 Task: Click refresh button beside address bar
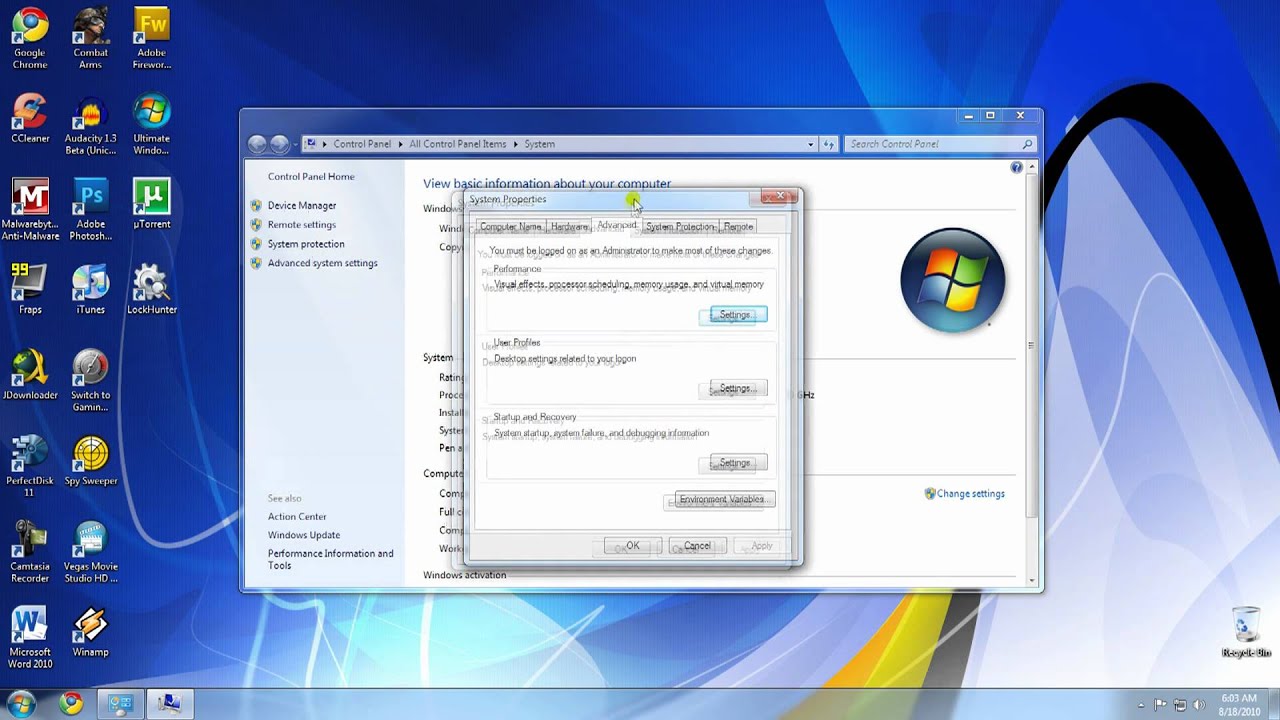(828, 144)
